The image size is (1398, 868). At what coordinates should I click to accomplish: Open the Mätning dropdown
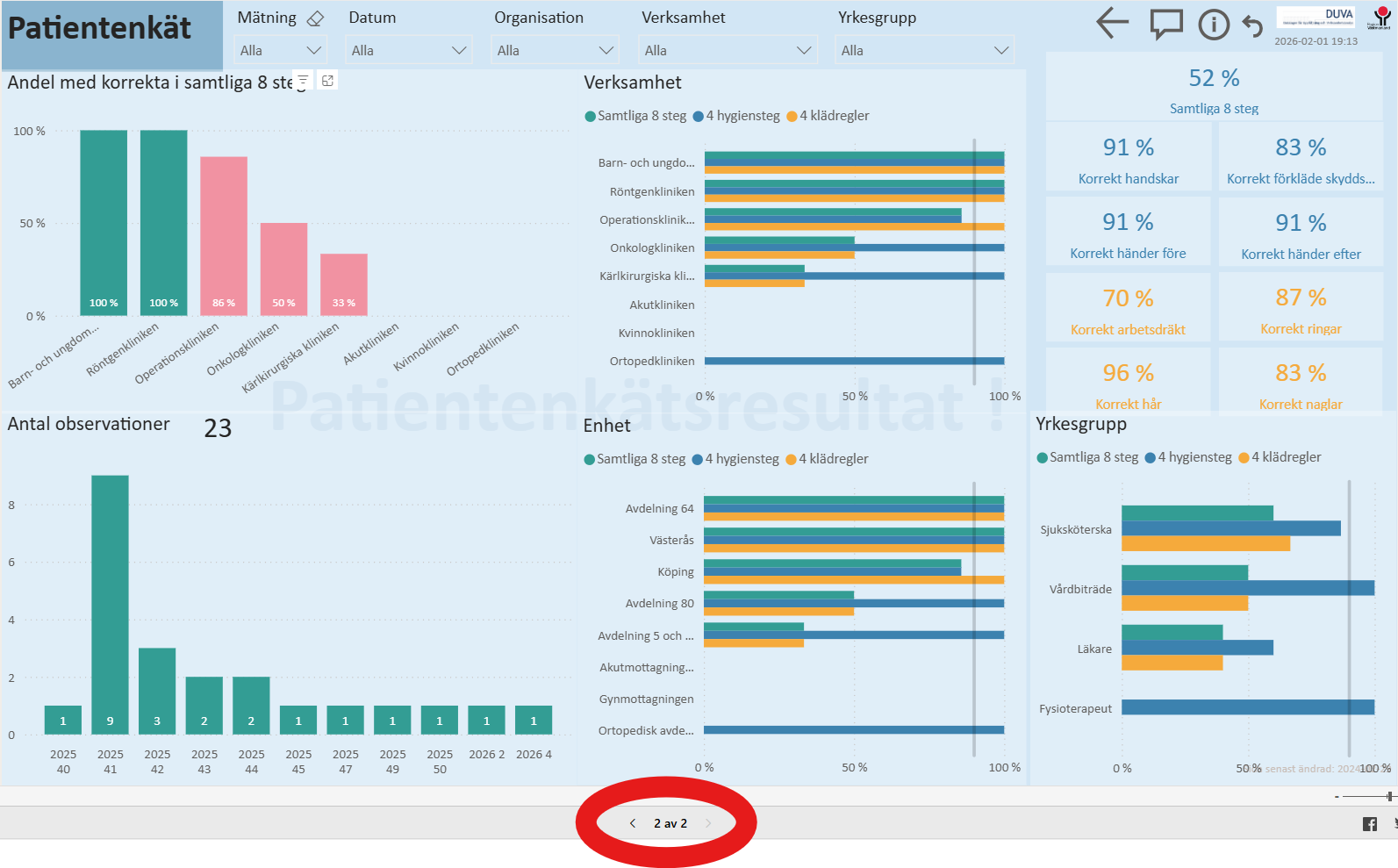(x=281, y=51)
